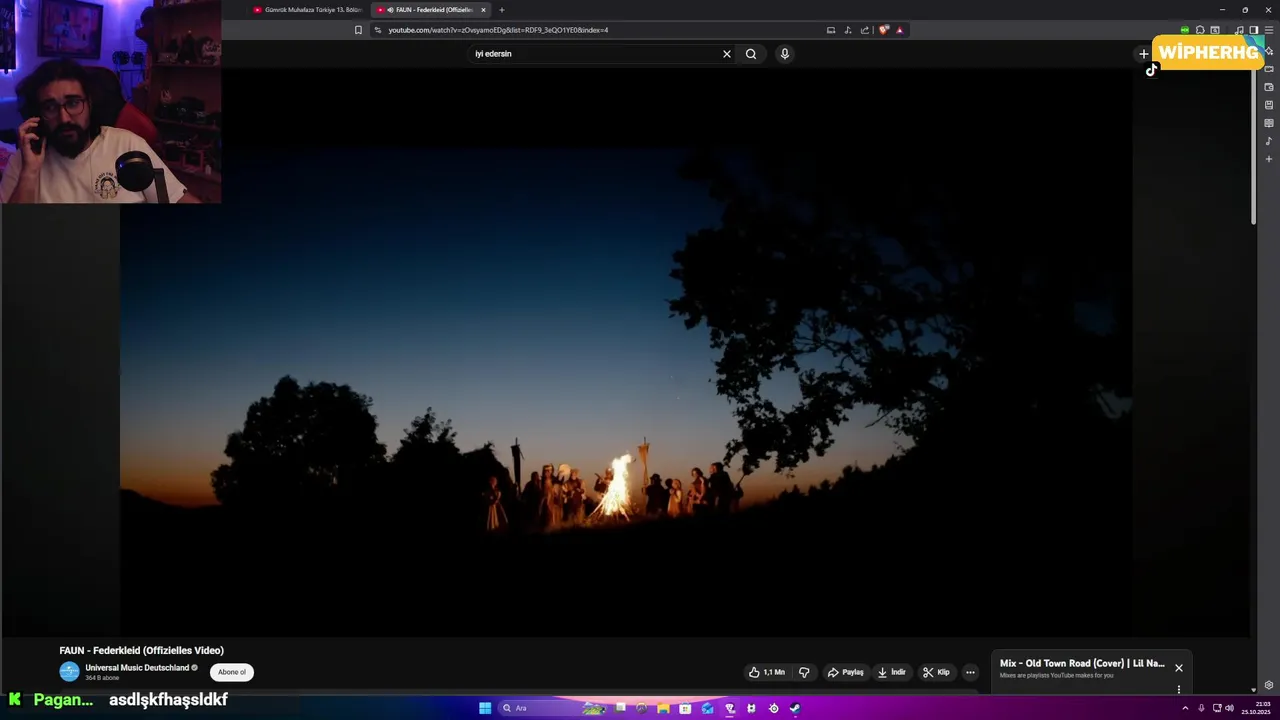
Task: Open clock and date 21:03
Action: 1256,708
